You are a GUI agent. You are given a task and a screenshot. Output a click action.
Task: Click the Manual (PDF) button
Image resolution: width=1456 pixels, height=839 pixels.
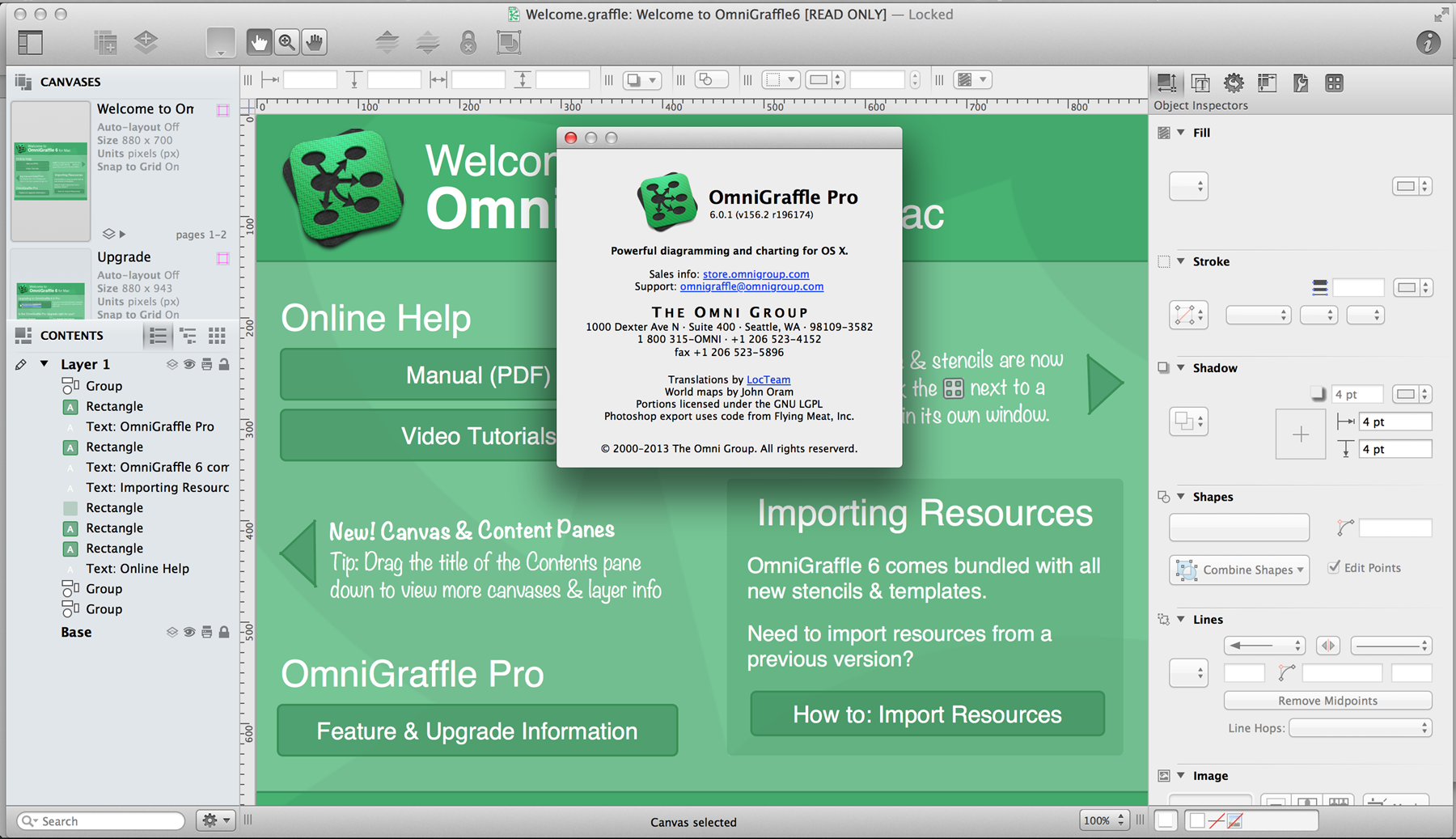click(419, 375)
